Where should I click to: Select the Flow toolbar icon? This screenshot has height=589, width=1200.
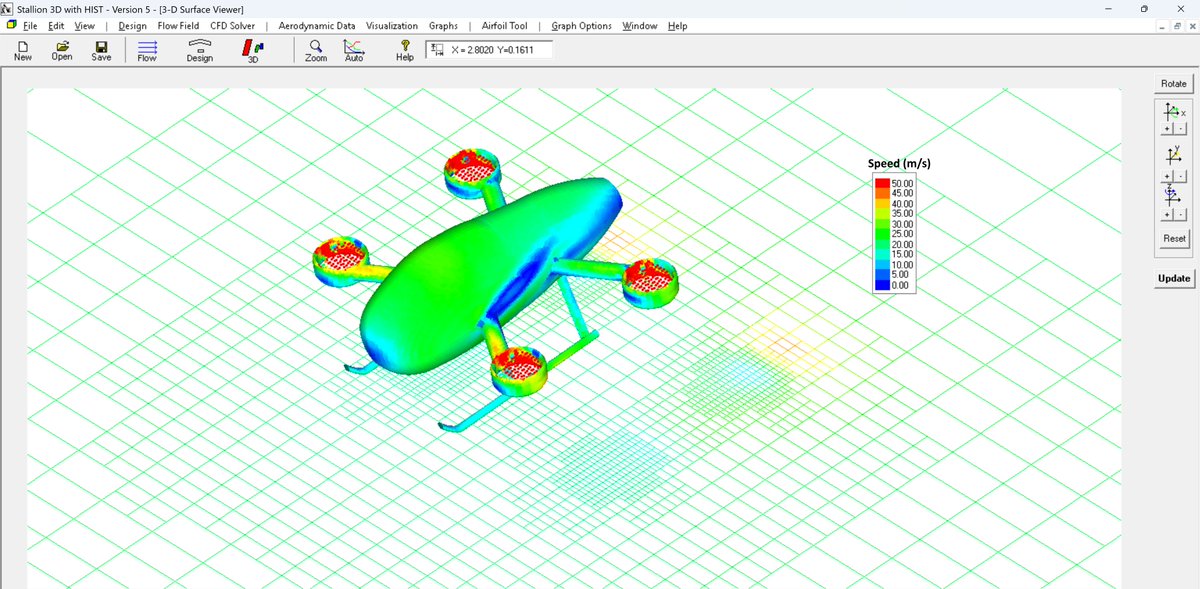tap(147, 51)
